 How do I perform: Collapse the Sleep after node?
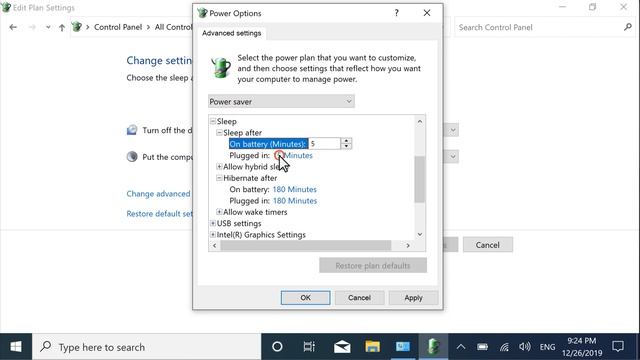(219, 133)
